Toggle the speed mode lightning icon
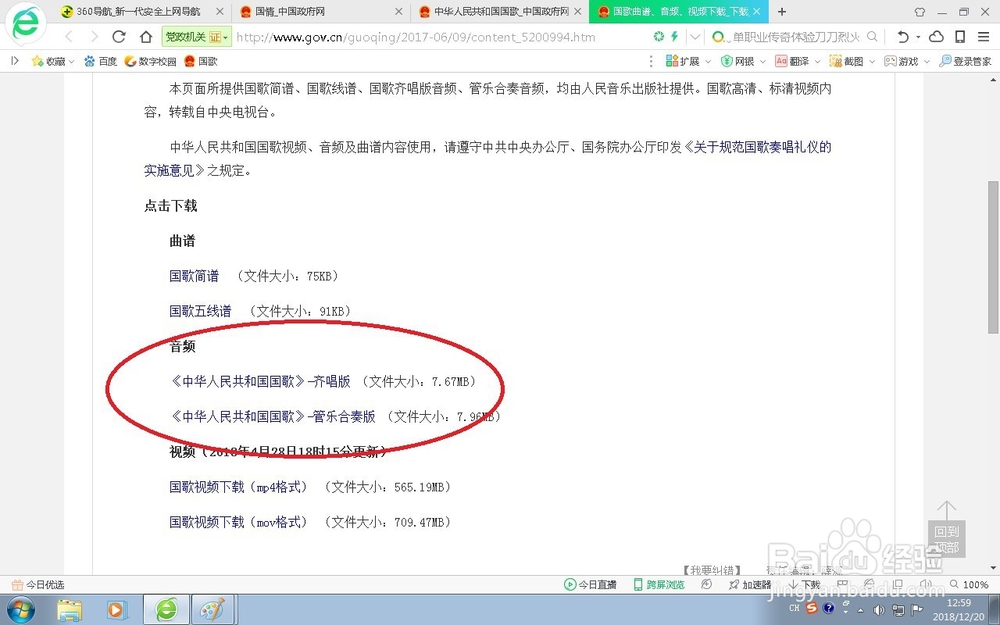The width and height of the screenshot is (1000, 625). click(674, 36)
